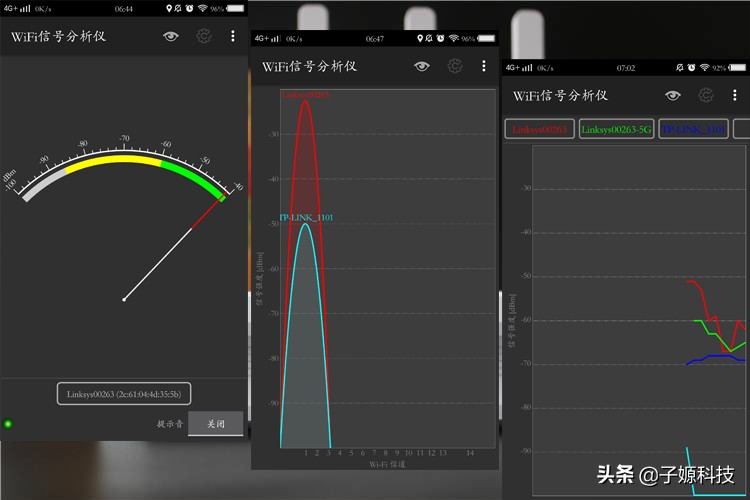This screenshot has height=500, width=750.
Task: Open three-dot menu in right time-graph screen
Action: coord(735,95)
